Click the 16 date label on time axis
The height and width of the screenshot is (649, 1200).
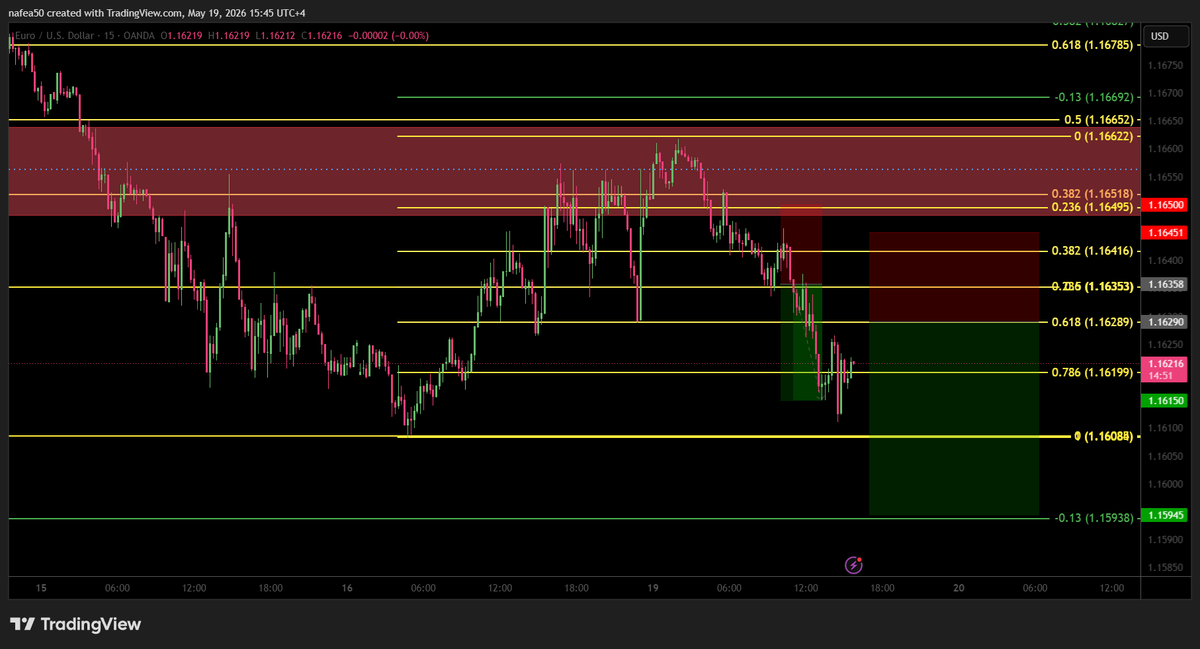[x=347, y=588]
